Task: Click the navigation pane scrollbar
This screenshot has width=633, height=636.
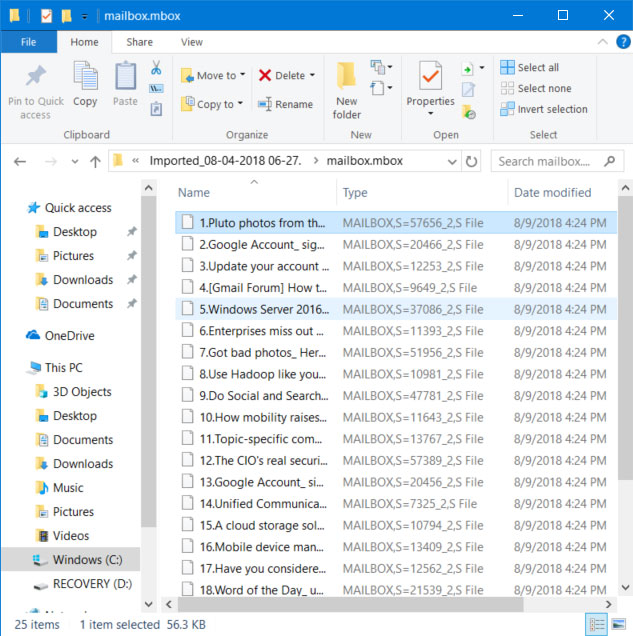Action: click(x=149, y=361)
